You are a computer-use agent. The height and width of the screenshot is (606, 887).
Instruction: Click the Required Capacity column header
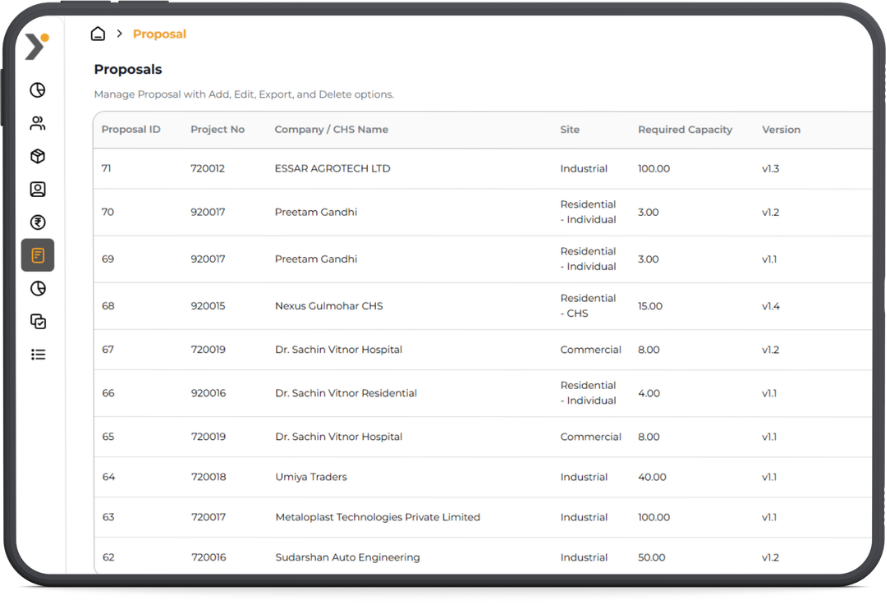click(x=685, y=130)
